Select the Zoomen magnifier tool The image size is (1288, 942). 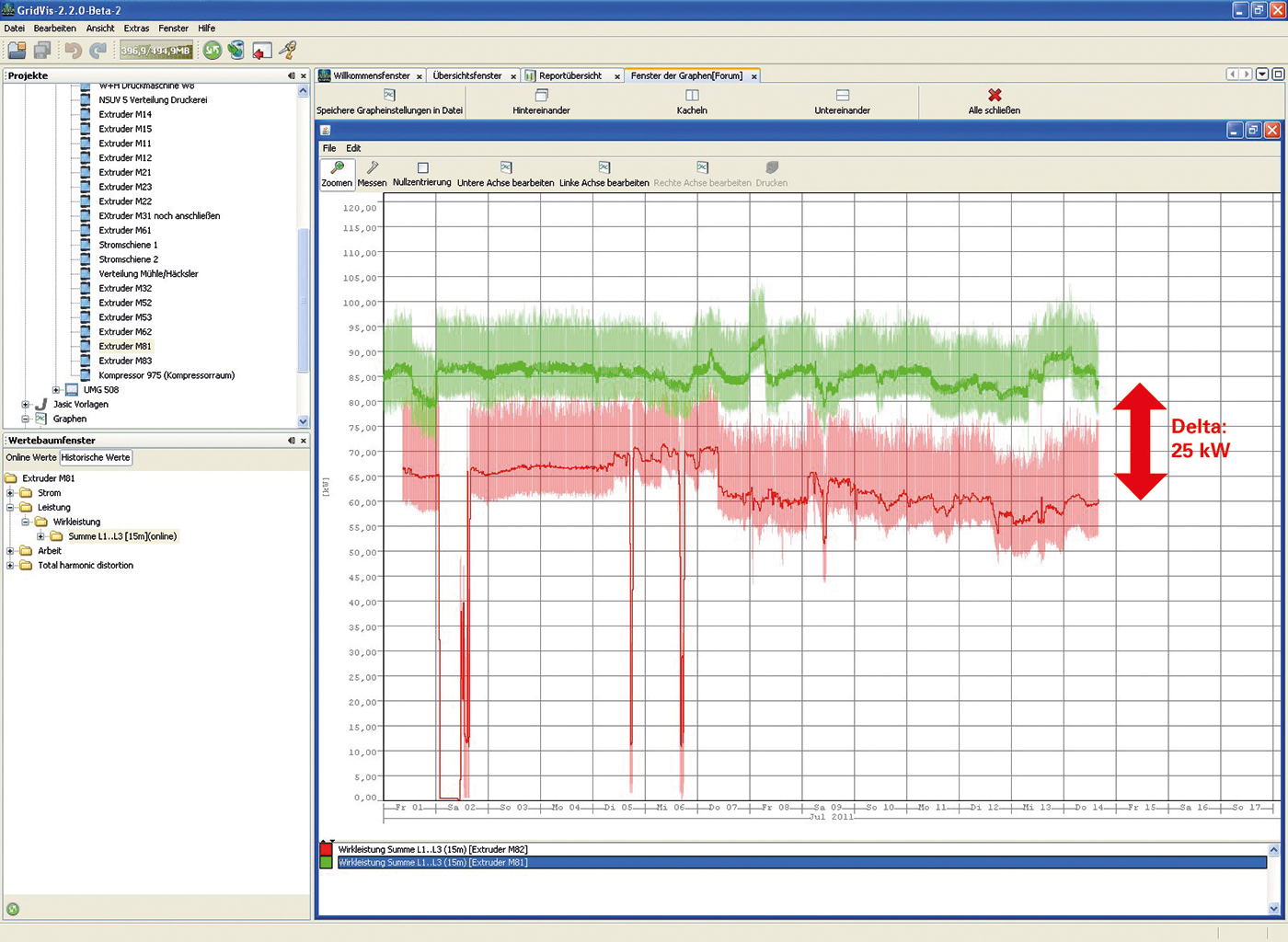[337, 173]
